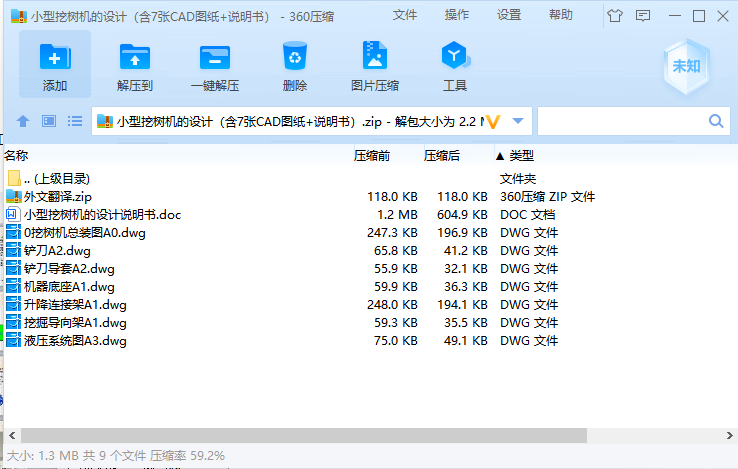Click the 360压缩 ZIP 文件 type cell
This screenshot has height=469, width=738.
tap(547, 196)
